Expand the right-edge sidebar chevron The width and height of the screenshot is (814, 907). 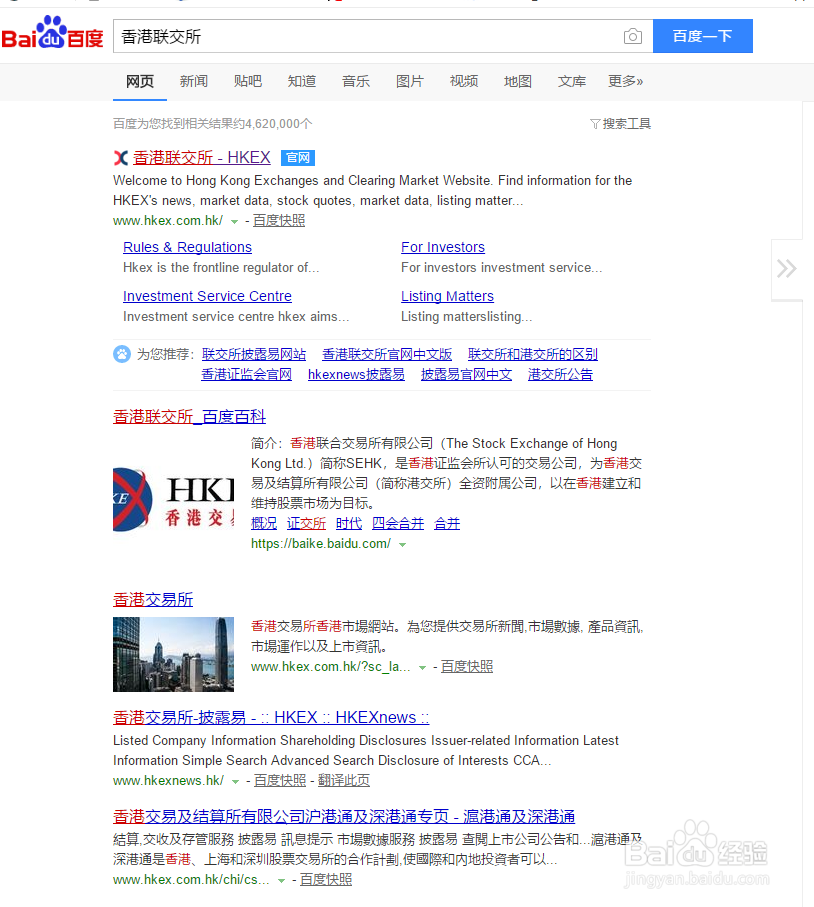point(786,268)
